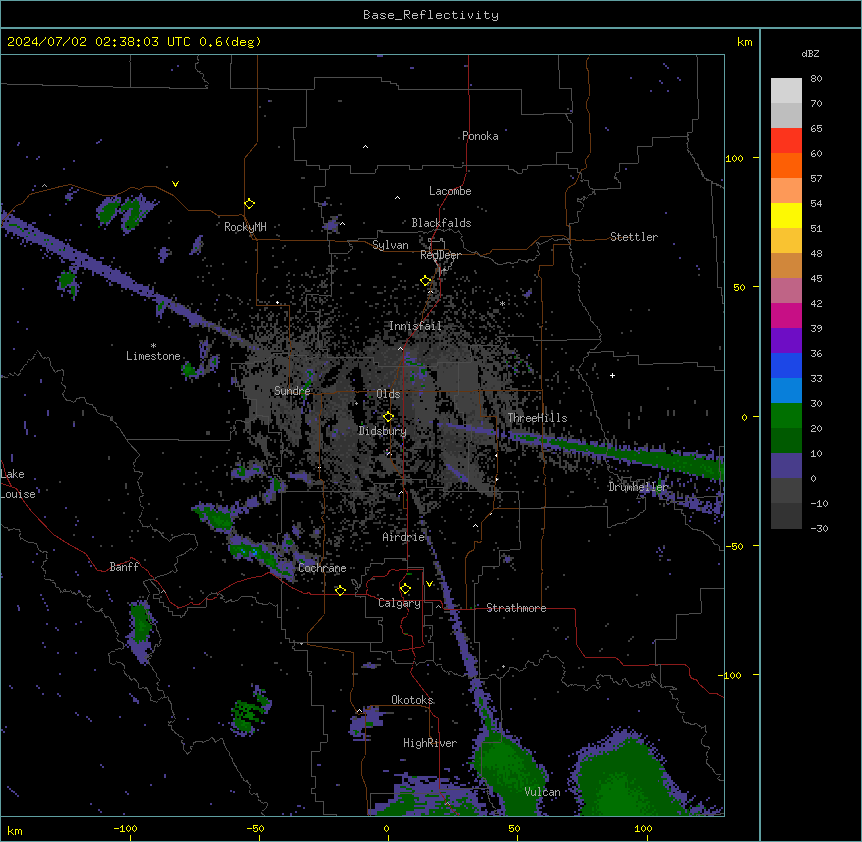Image resolution: width=862 pixels, height=842 pixels.
Task: Click the Stettler city label
Action: coord(634,237)
